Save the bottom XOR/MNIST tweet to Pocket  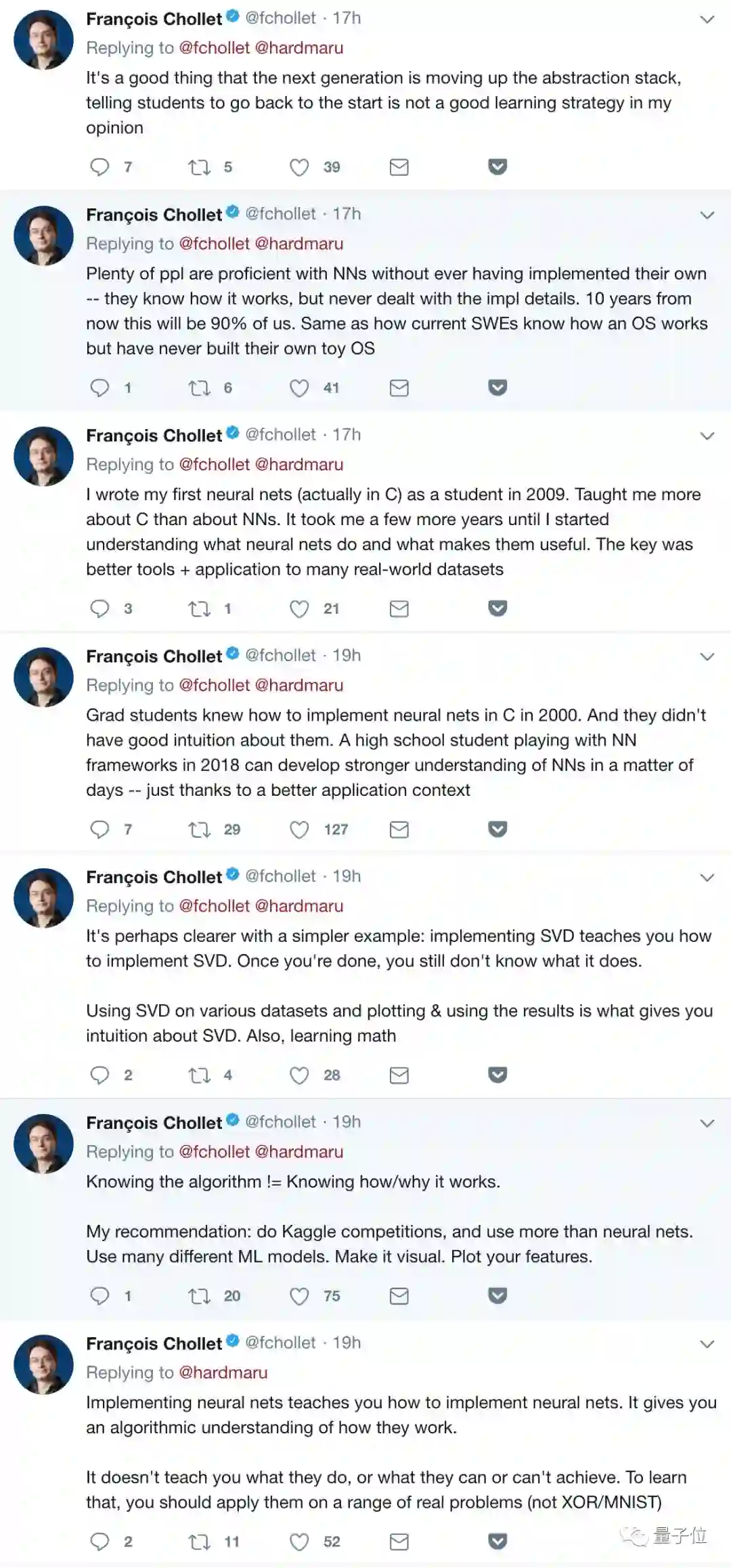point(497,1542)
